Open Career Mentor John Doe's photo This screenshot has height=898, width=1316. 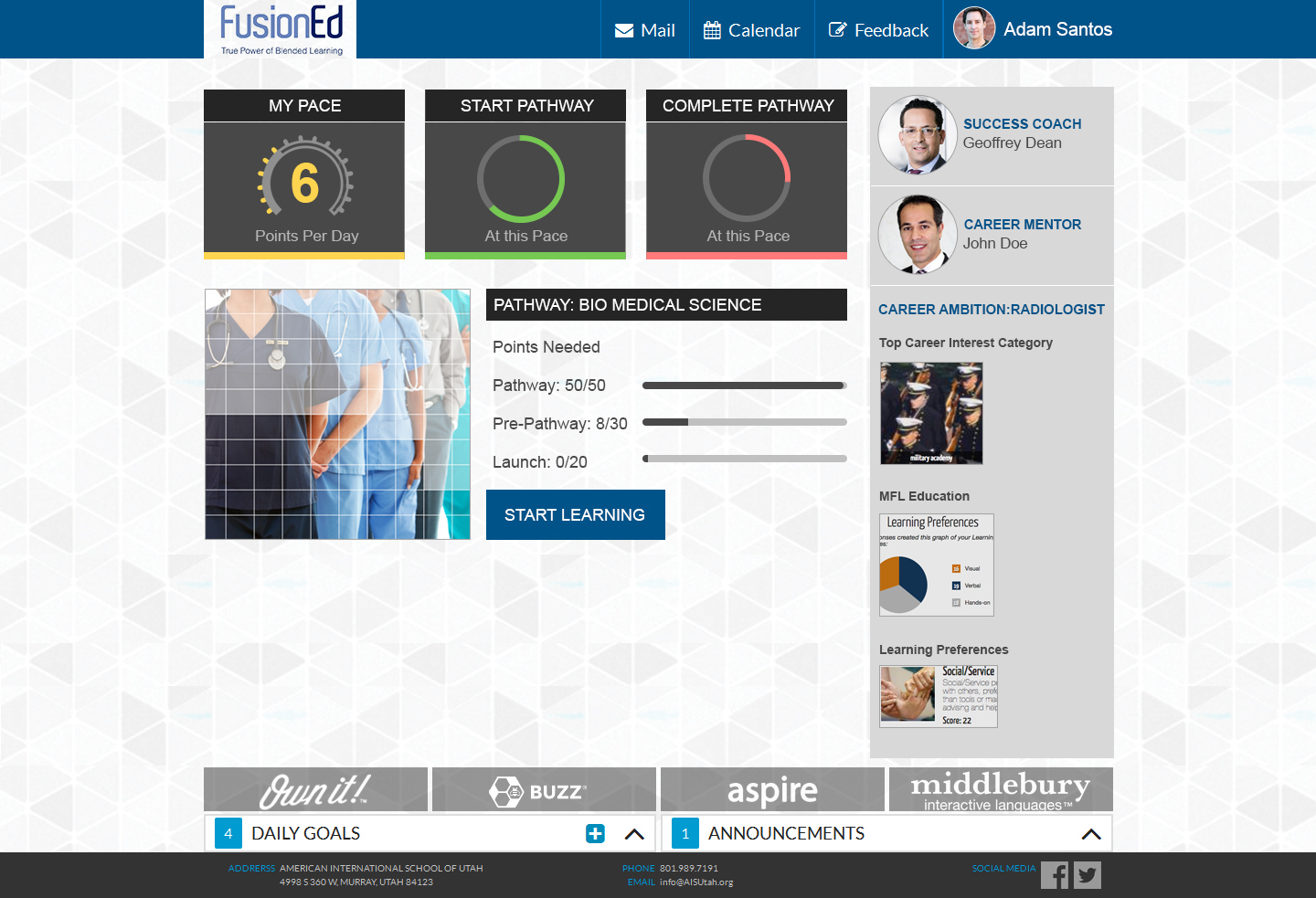pos(918,235)
